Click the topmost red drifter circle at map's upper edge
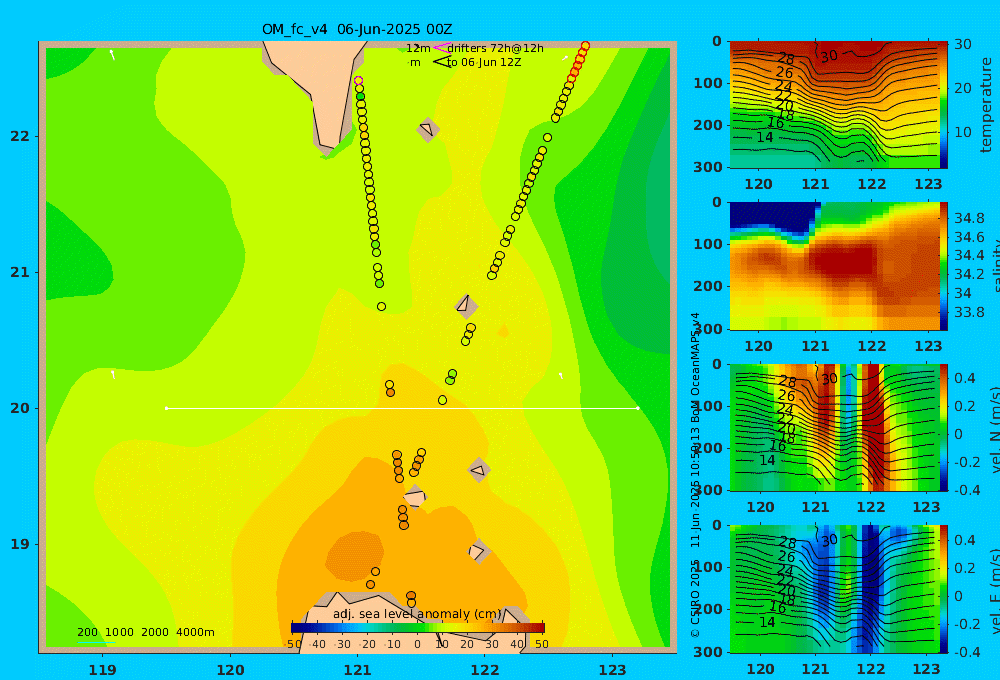The height and width of the screenshot is (680, 1000). pyautogui.click(x=585, y=46)
